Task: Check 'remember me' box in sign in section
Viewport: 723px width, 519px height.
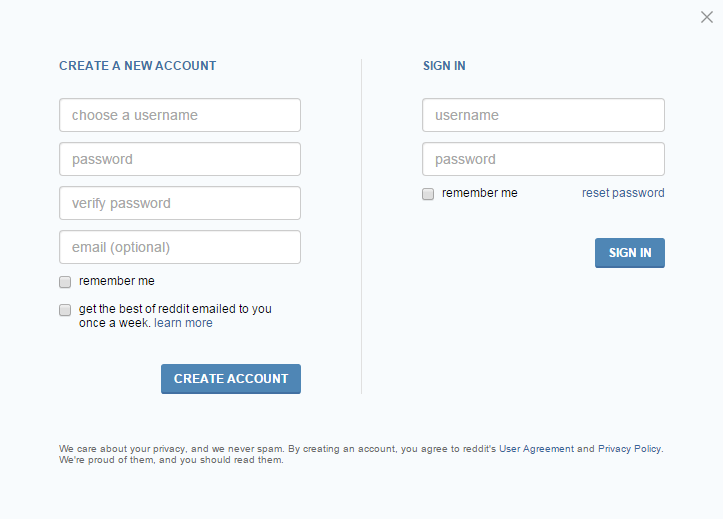Action: point(428,194)
